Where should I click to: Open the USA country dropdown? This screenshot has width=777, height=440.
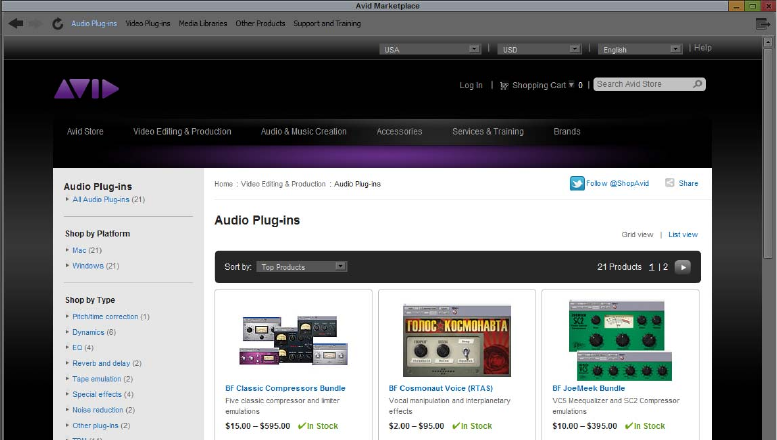[x=430, y=49]
